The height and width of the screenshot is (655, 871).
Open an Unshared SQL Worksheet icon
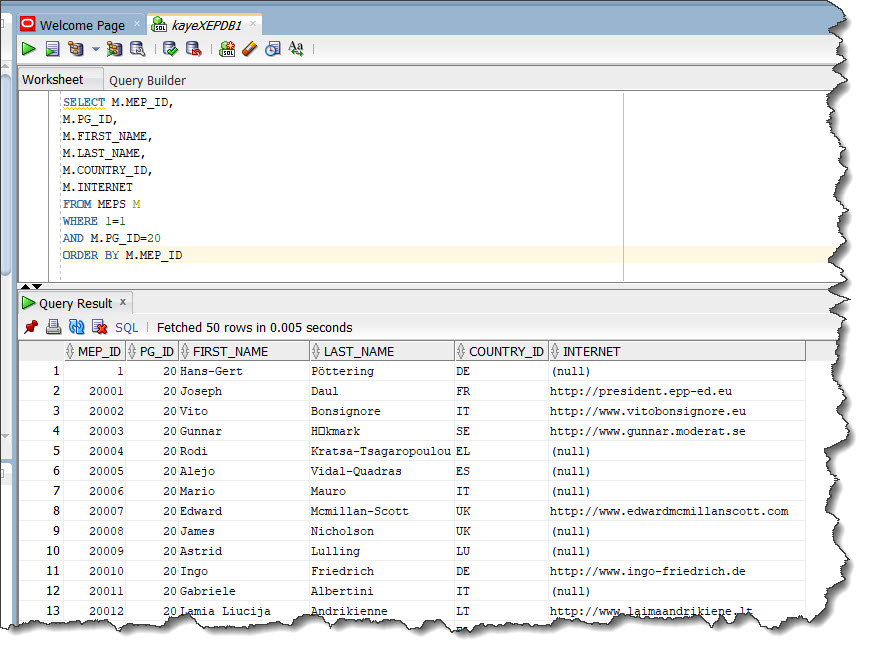227,49
